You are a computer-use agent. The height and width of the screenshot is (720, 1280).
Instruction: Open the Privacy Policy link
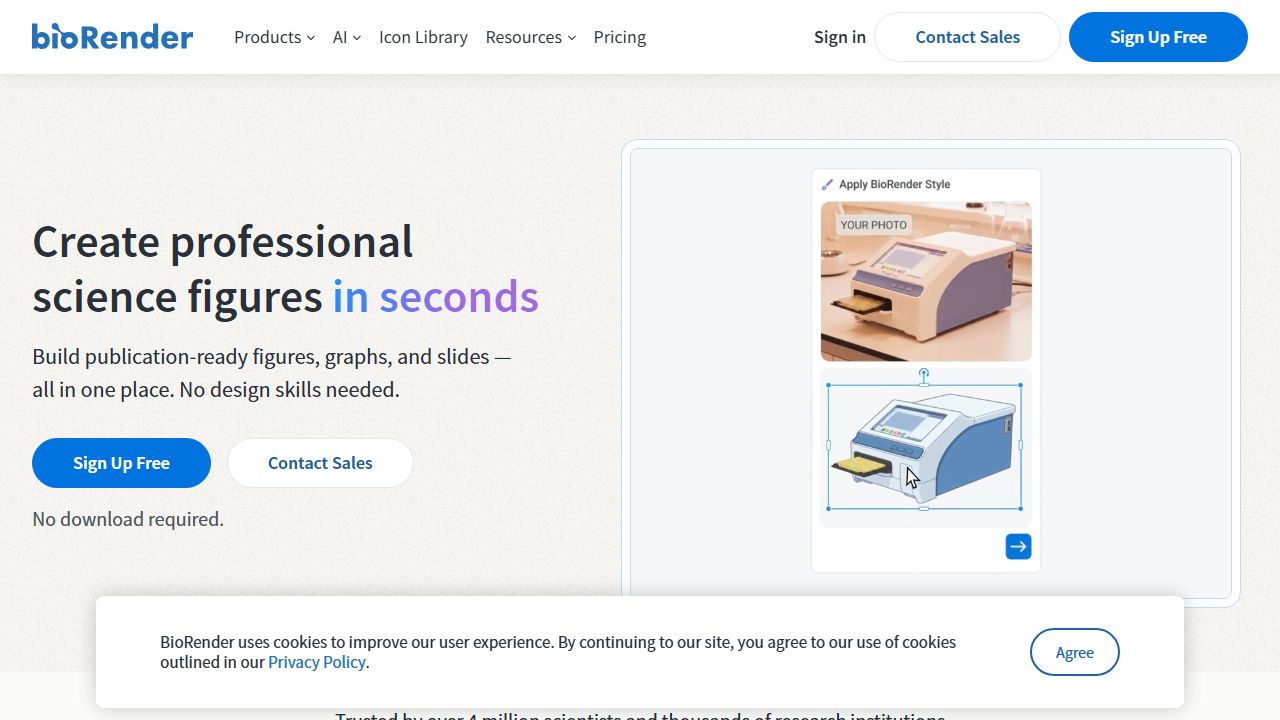click(x=317, y=662)
